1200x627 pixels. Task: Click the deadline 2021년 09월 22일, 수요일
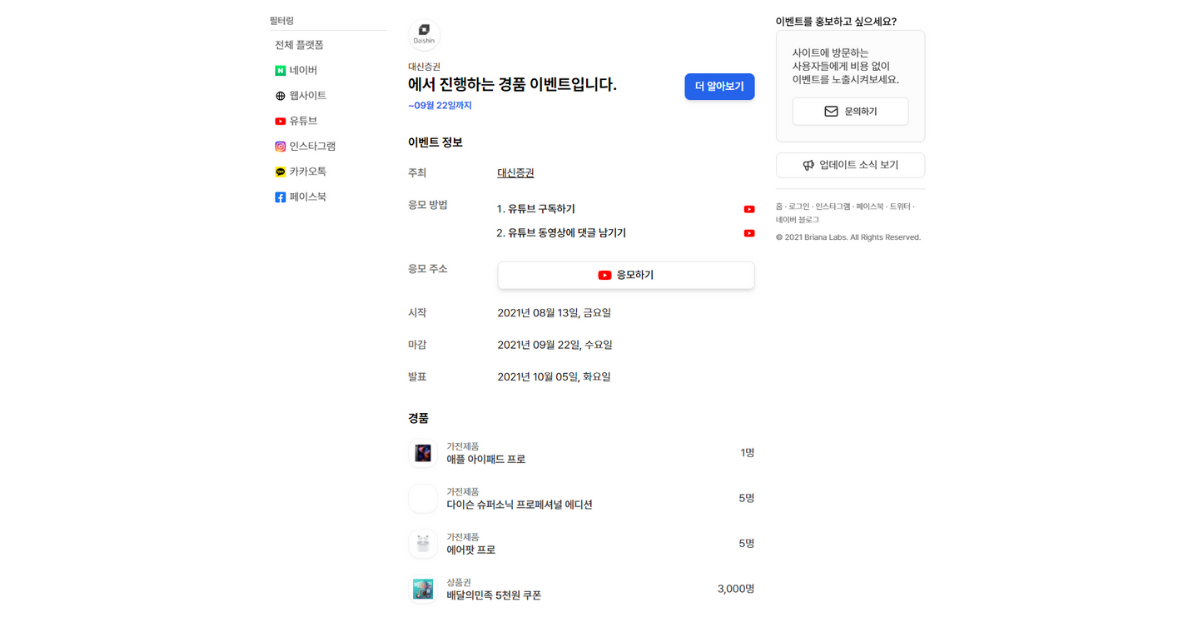pyautogui.click(x=555, y=345)
